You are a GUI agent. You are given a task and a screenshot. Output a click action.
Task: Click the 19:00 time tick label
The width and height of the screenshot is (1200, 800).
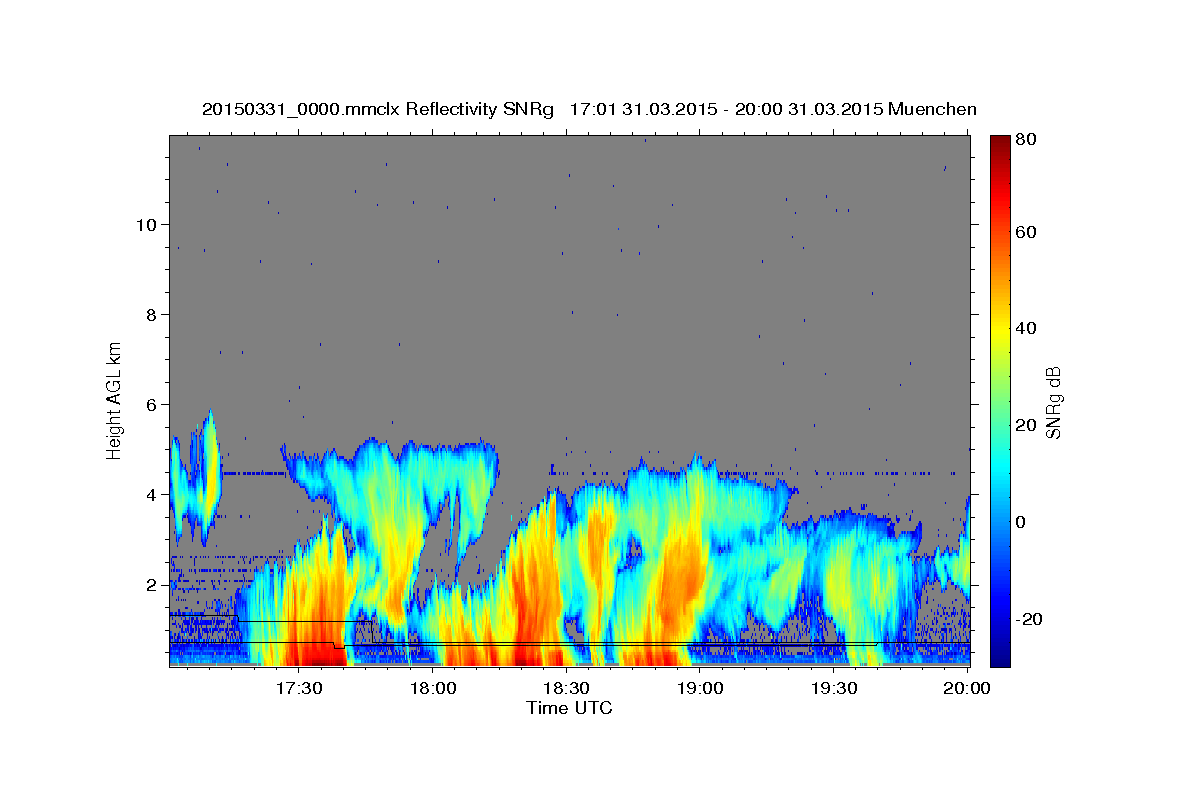[700, 689]
